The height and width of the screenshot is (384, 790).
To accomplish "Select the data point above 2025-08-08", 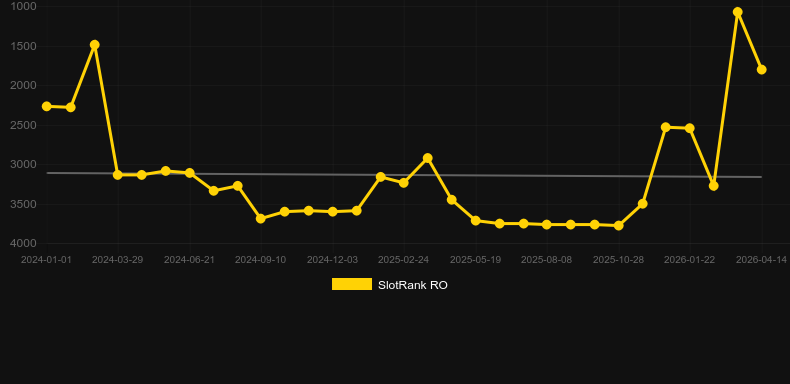I will [547, 224].
